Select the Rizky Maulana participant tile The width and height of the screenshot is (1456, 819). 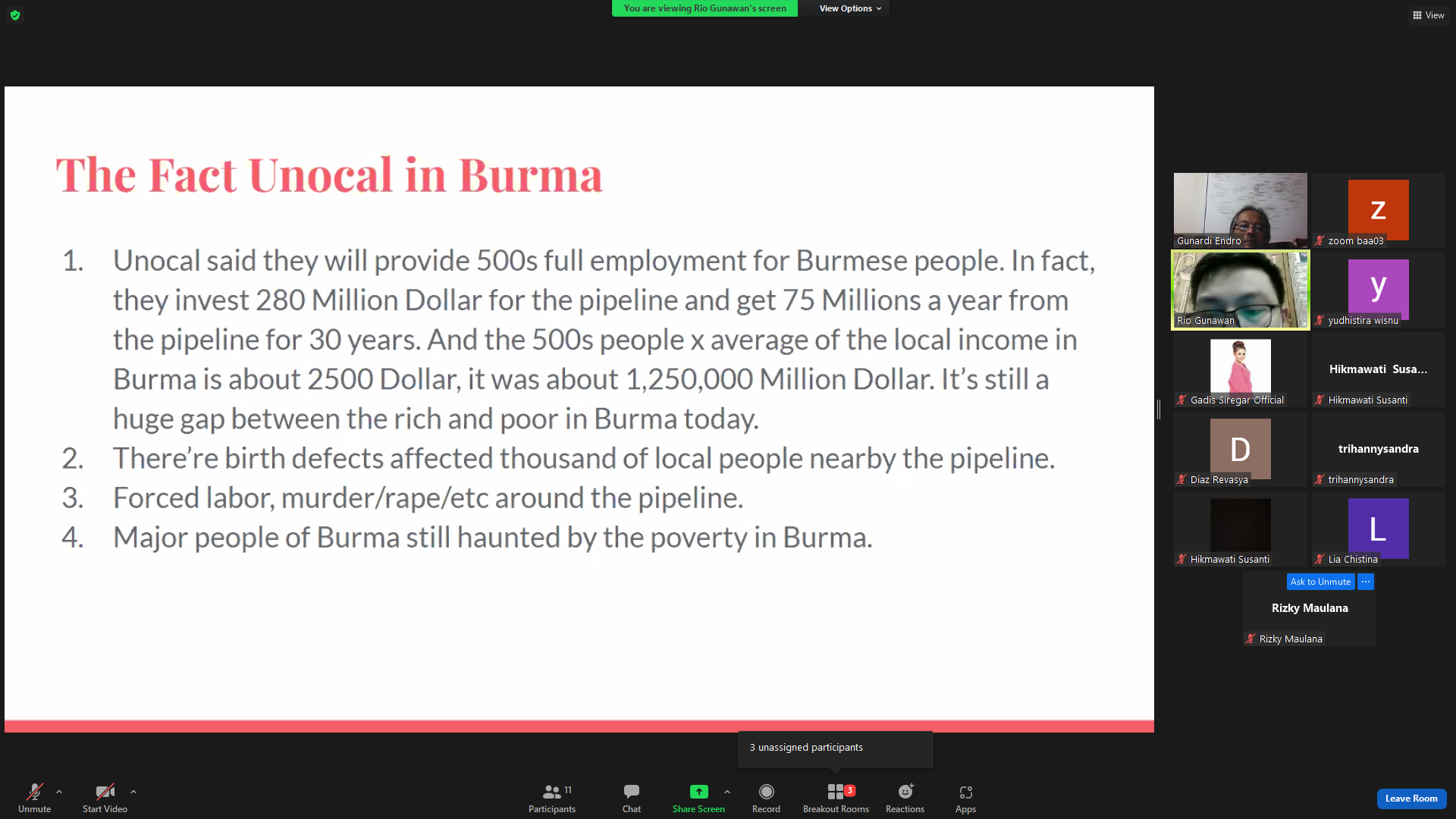1310,608
